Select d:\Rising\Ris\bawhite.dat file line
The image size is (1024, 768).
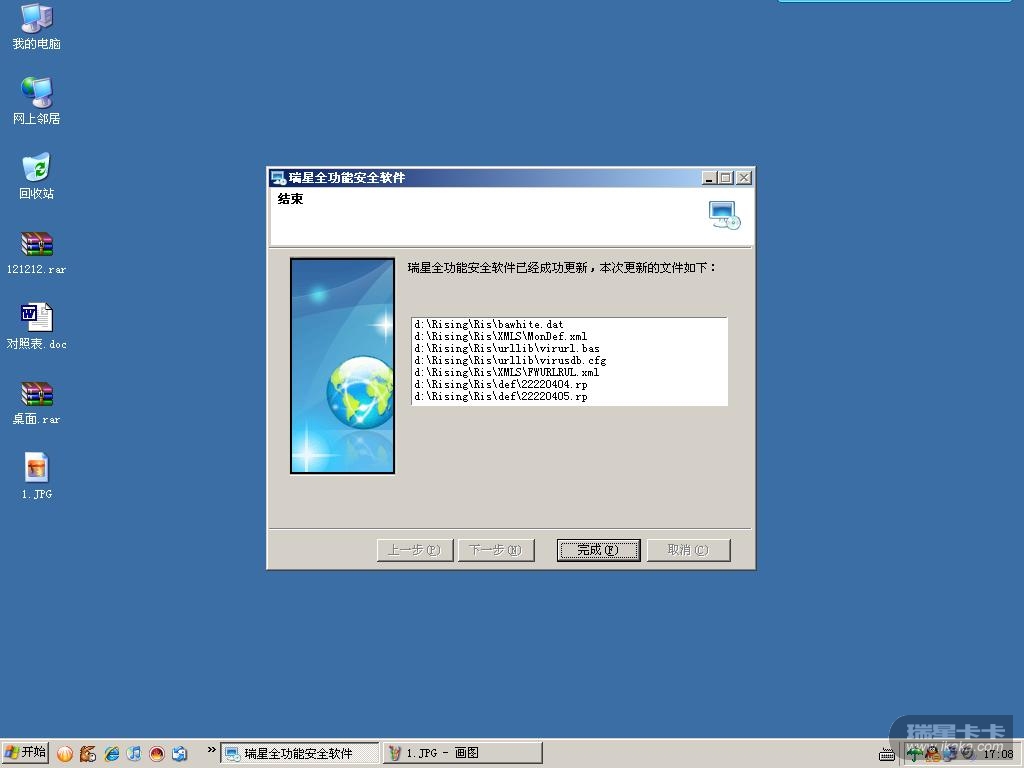coord(488,324)
